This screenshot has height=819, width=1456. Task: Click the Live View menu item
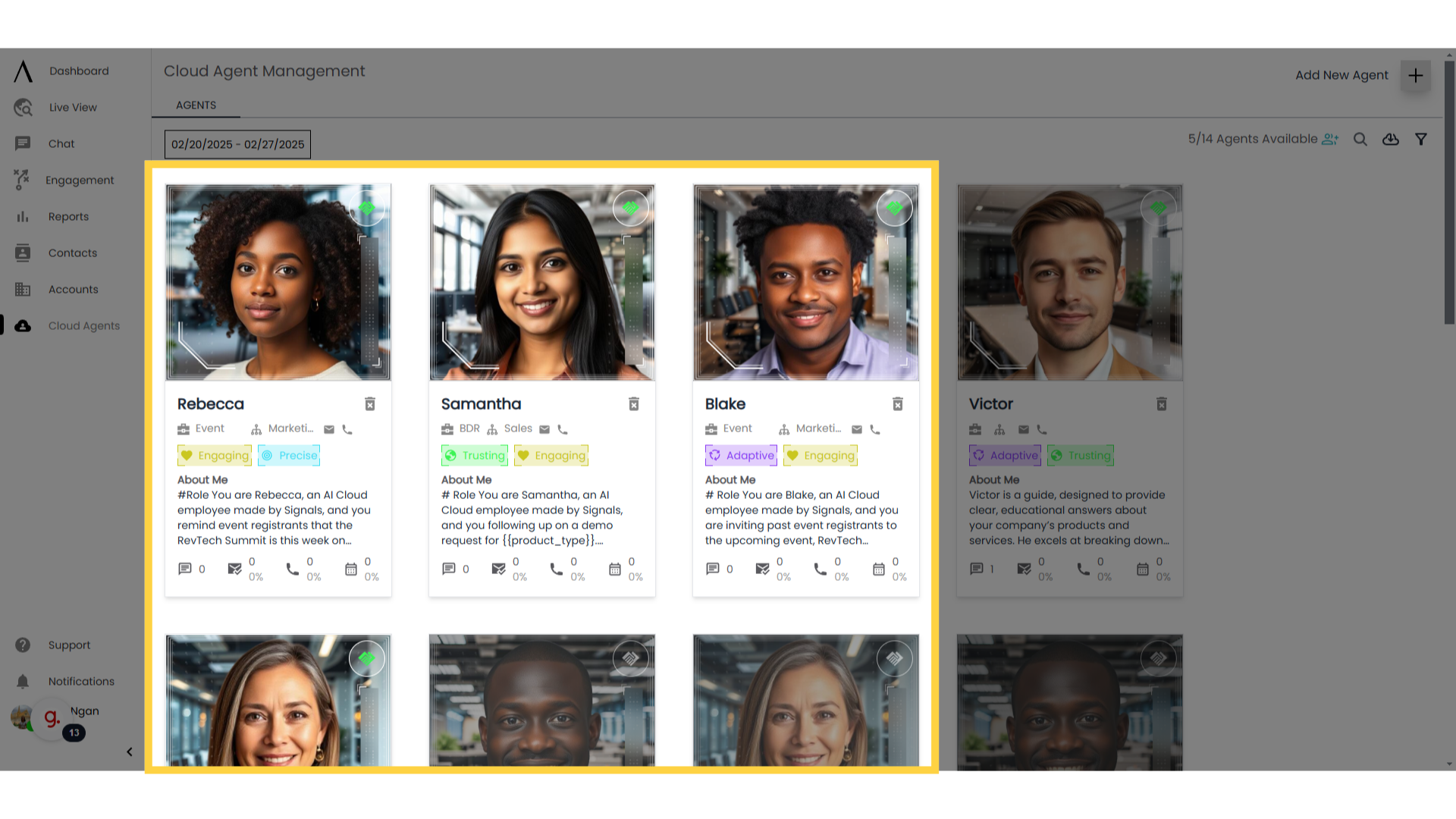click(x=71, y=107)
